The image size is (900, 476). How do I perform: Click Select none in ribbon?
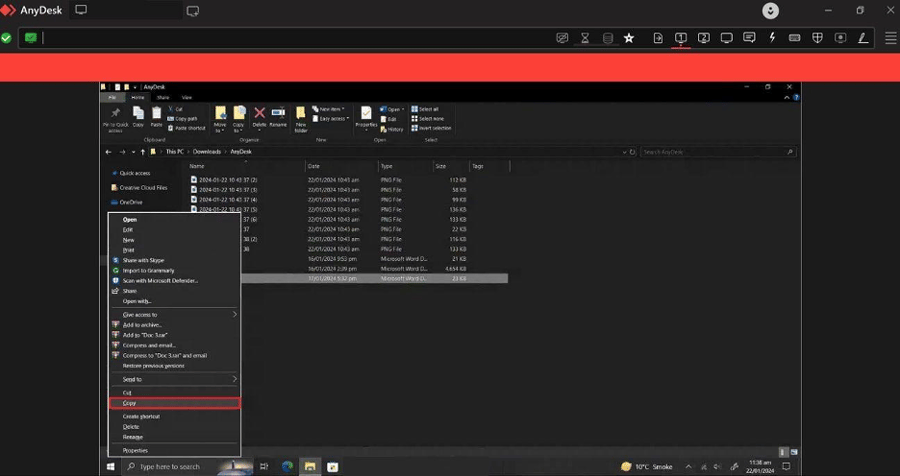pos(428,119)
